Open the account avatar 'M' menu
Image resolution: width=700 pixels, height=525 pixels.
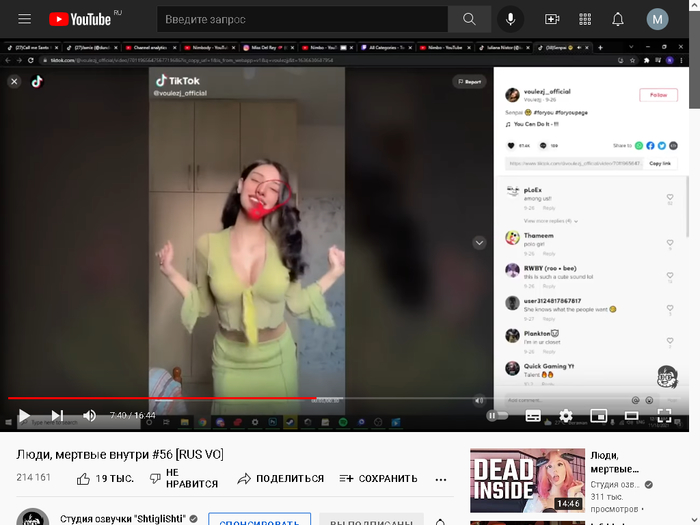tap(657, 19)
